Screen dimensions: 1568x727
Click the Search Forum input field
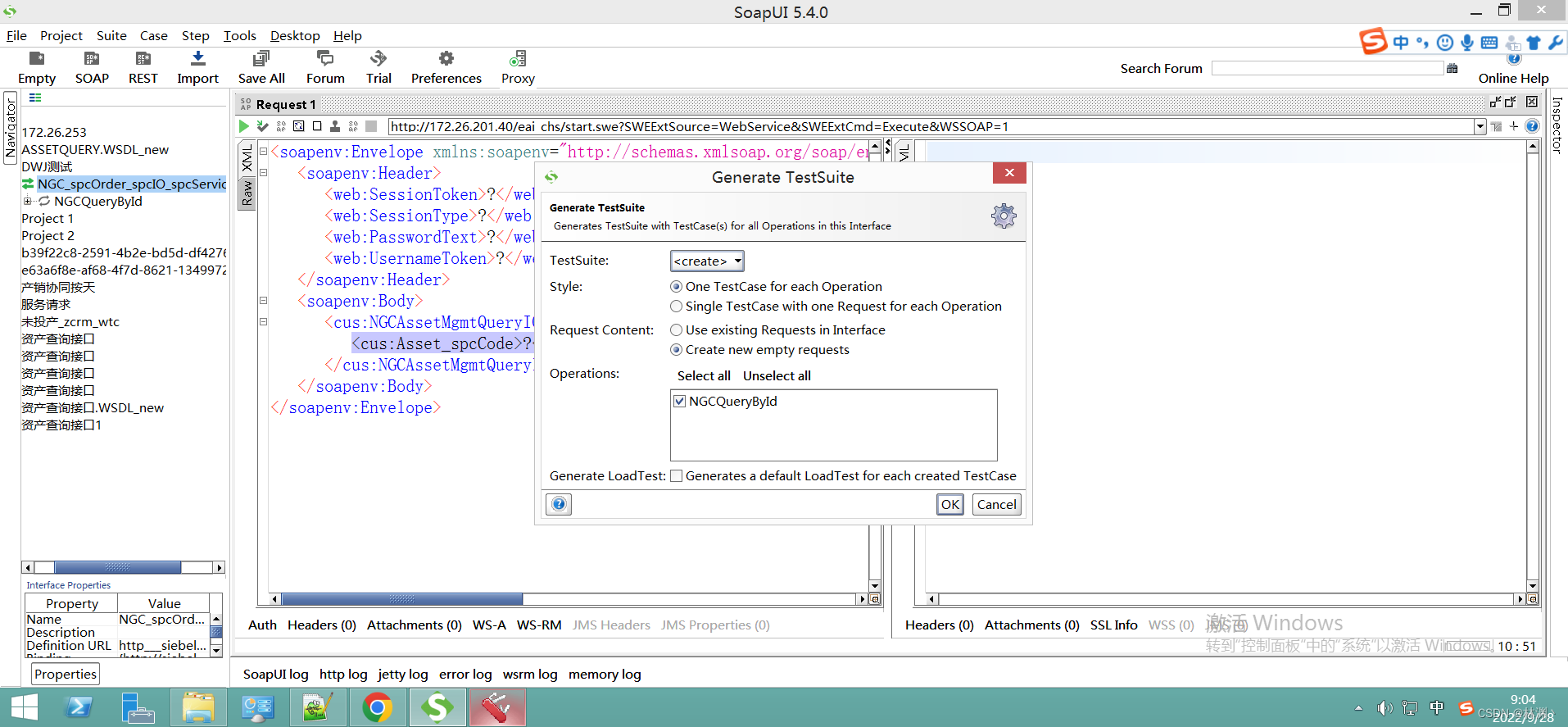tap(1327, 69)
